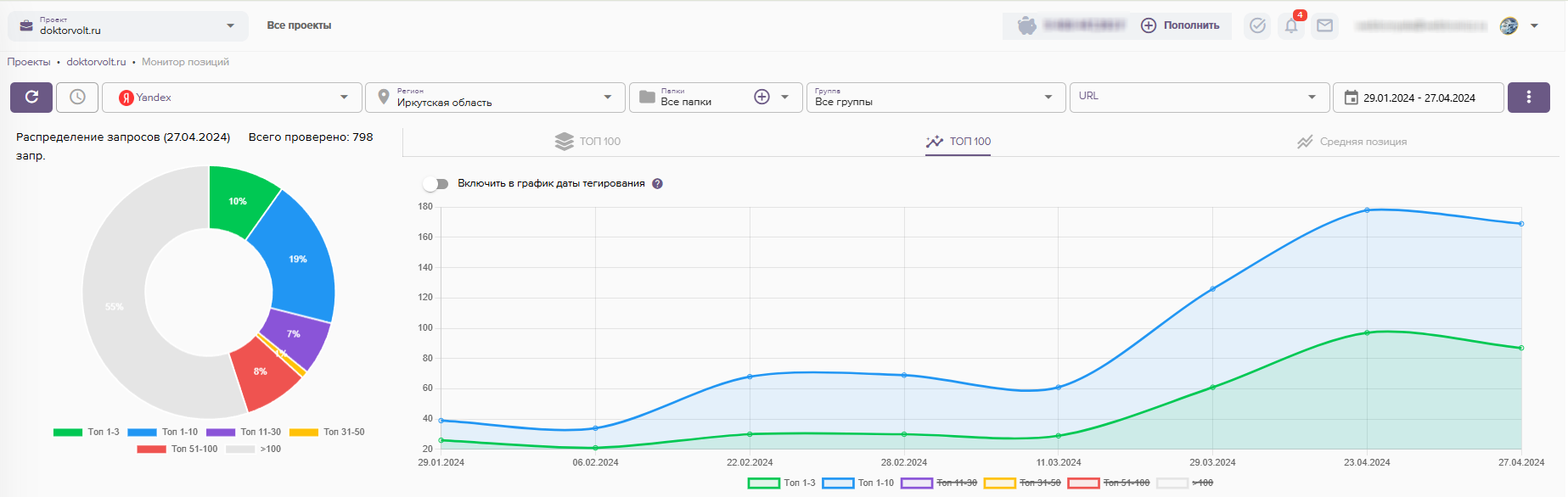The image size is (1568, 497).
Task: Switch to the ТОП 100 layers tab
Action: [587, 142]
